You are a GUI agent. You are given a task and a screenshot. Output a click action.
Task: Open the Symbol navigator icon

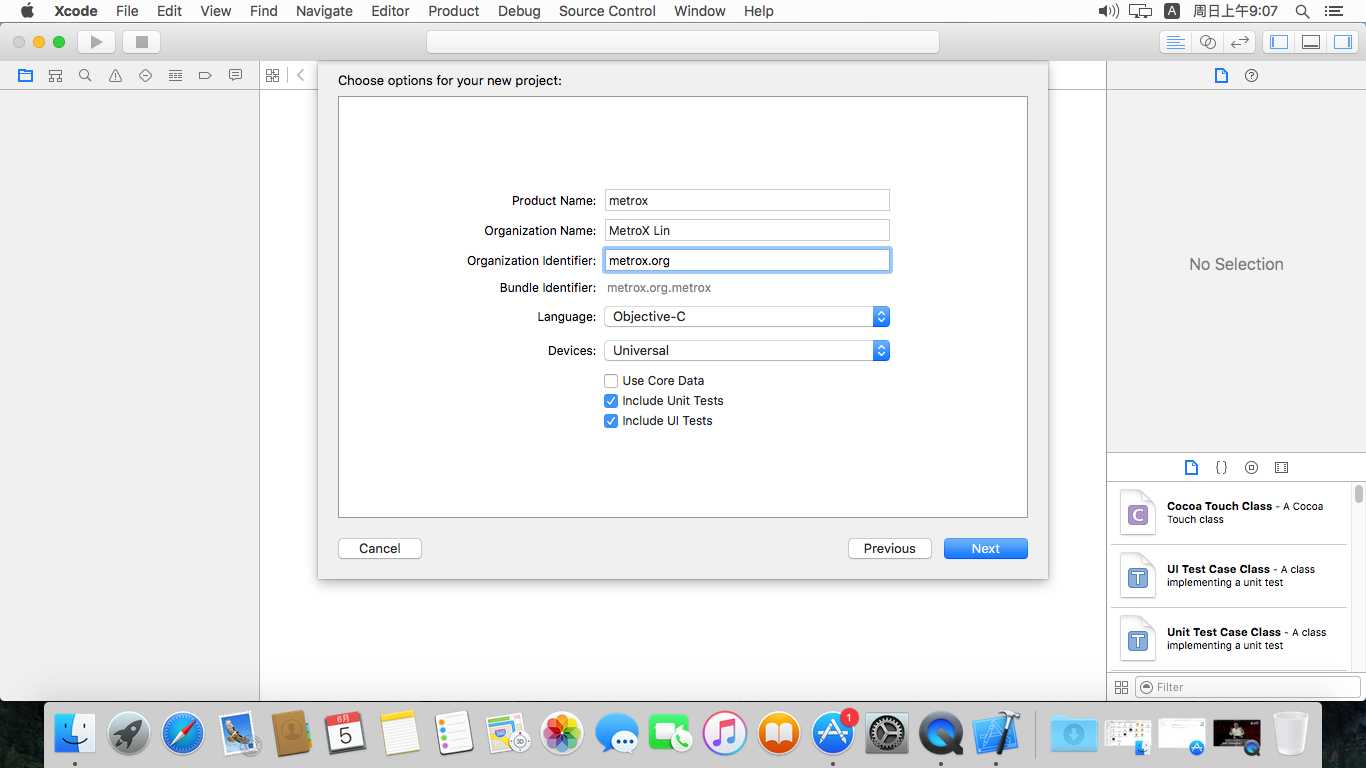click(55, 75)
